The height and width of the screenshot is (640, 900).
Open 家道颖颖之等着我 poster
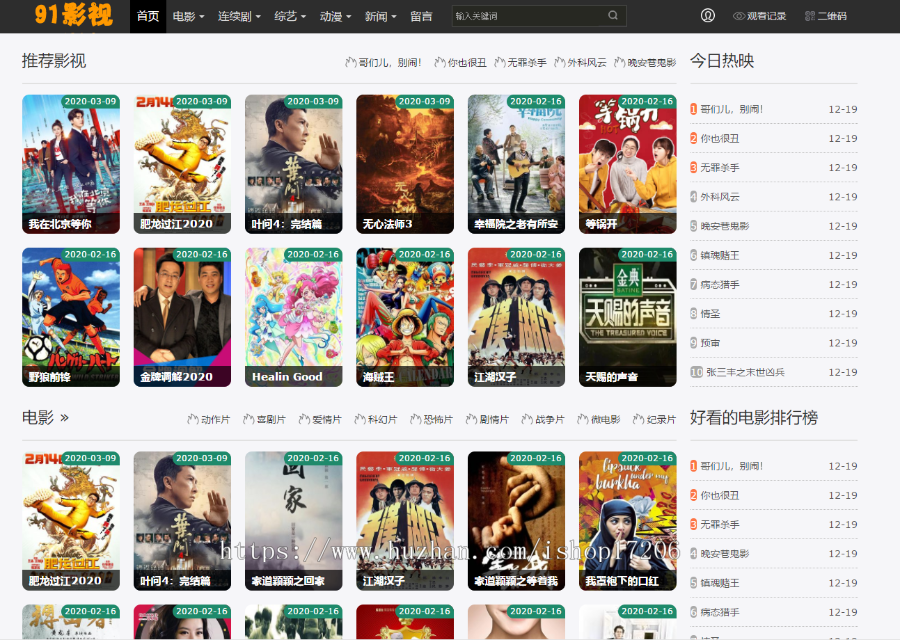(x=516, y=521)
